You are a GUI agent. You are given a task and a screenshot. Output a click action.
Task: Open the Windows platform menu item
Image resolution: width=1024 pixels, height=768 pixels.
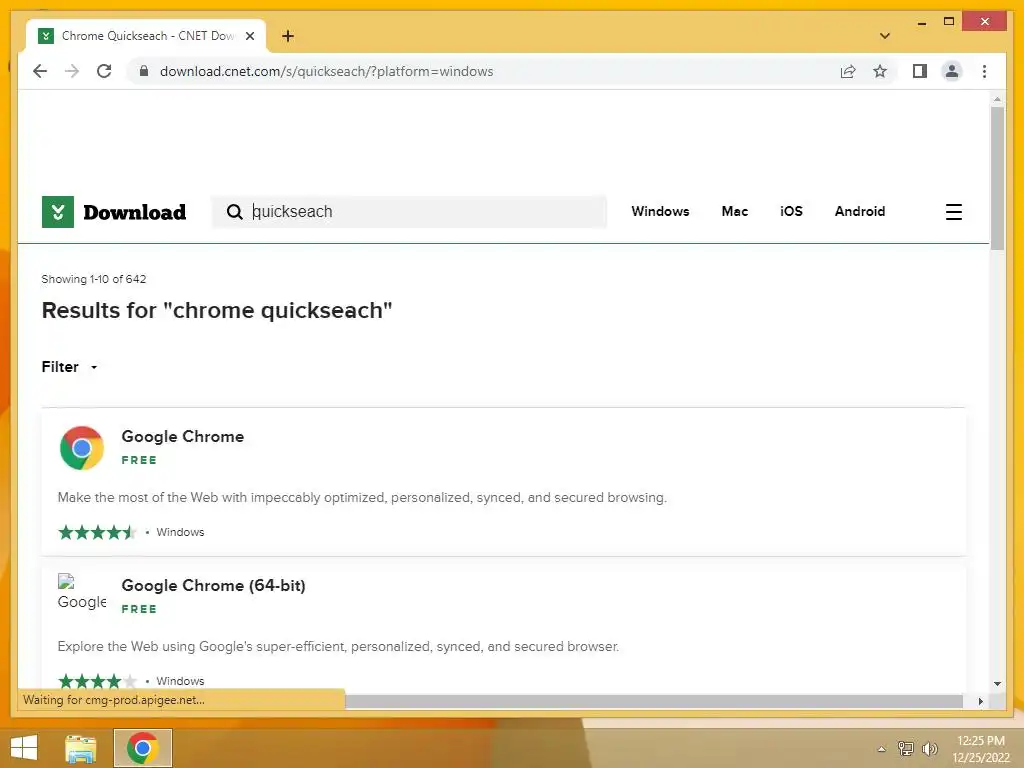(x=660, y=211)
